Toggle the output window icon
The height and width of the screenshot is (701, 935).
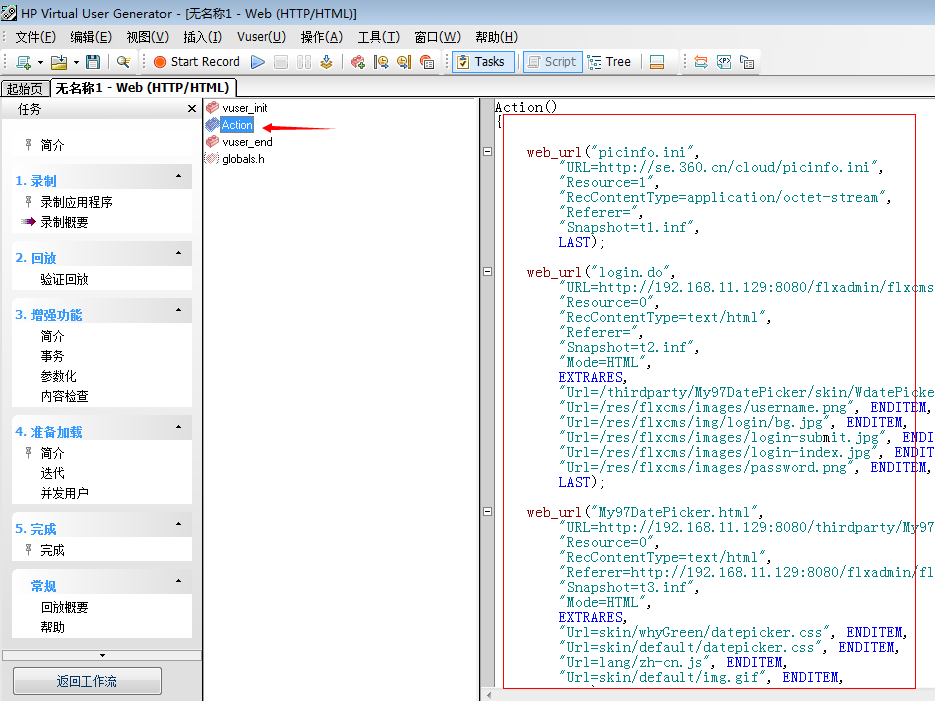pos(657,62)
